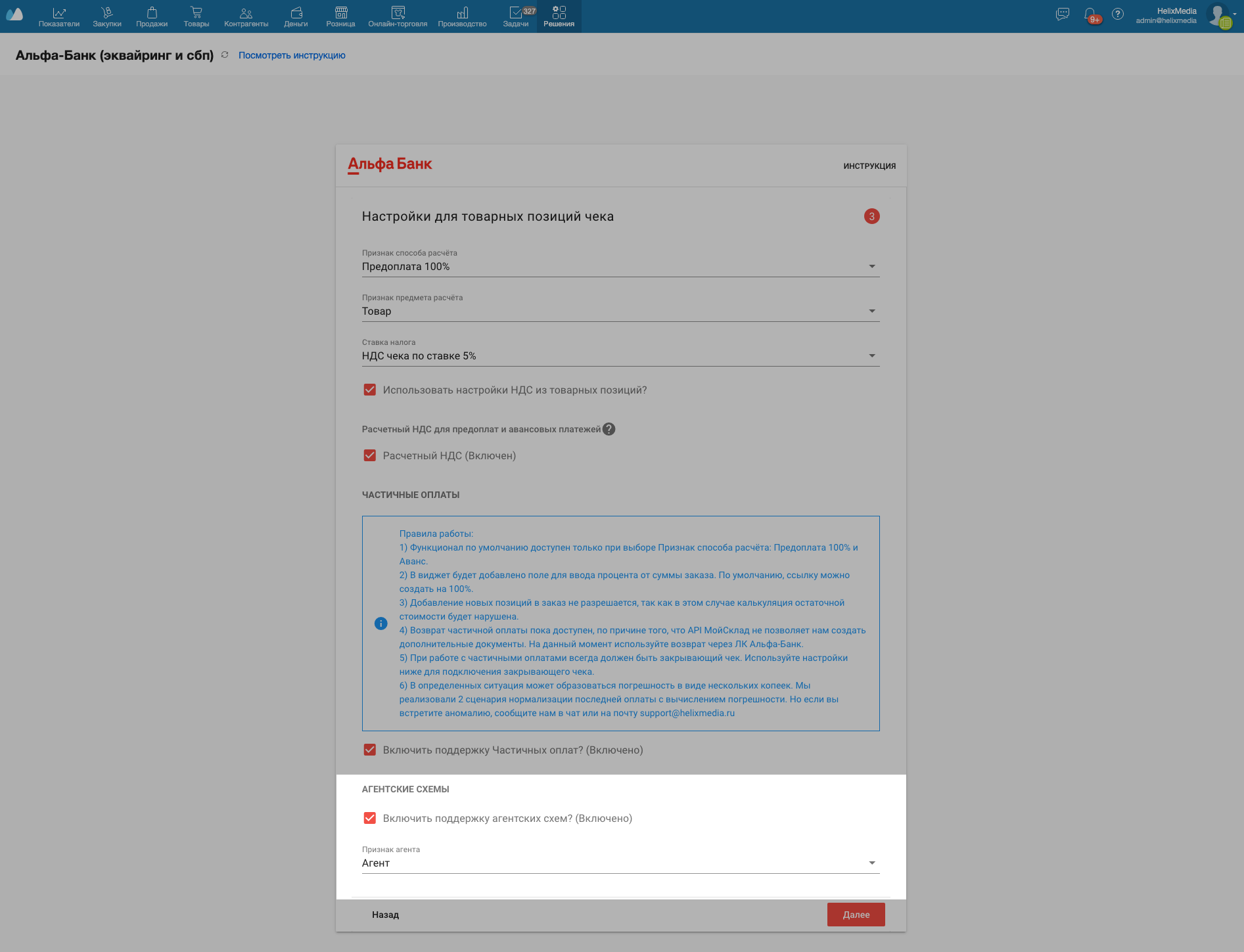Click the refresh icon next to page title

click(225, 55)
